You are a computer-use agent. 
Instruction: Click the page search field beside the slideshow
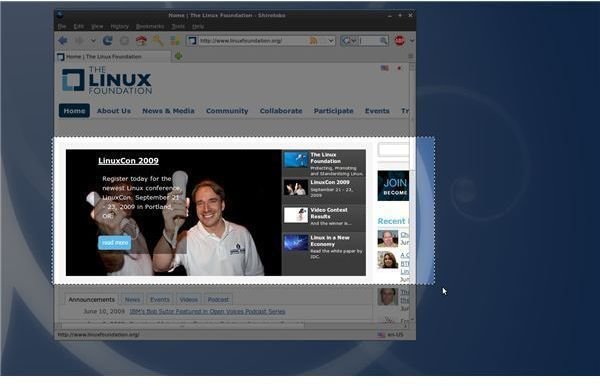click(393, 150)
